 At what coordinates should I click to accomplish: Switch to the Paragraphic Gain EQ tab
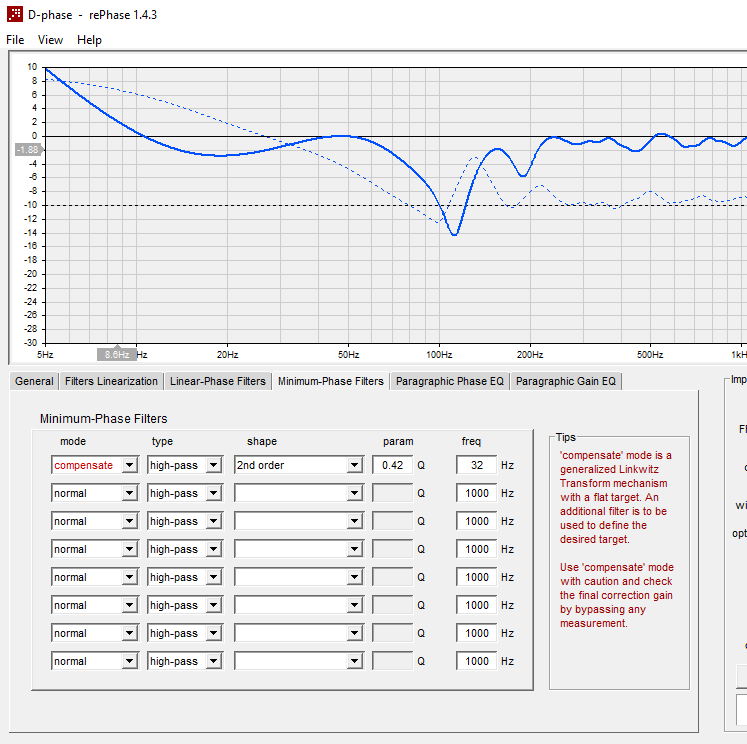[x=565, y=381]
